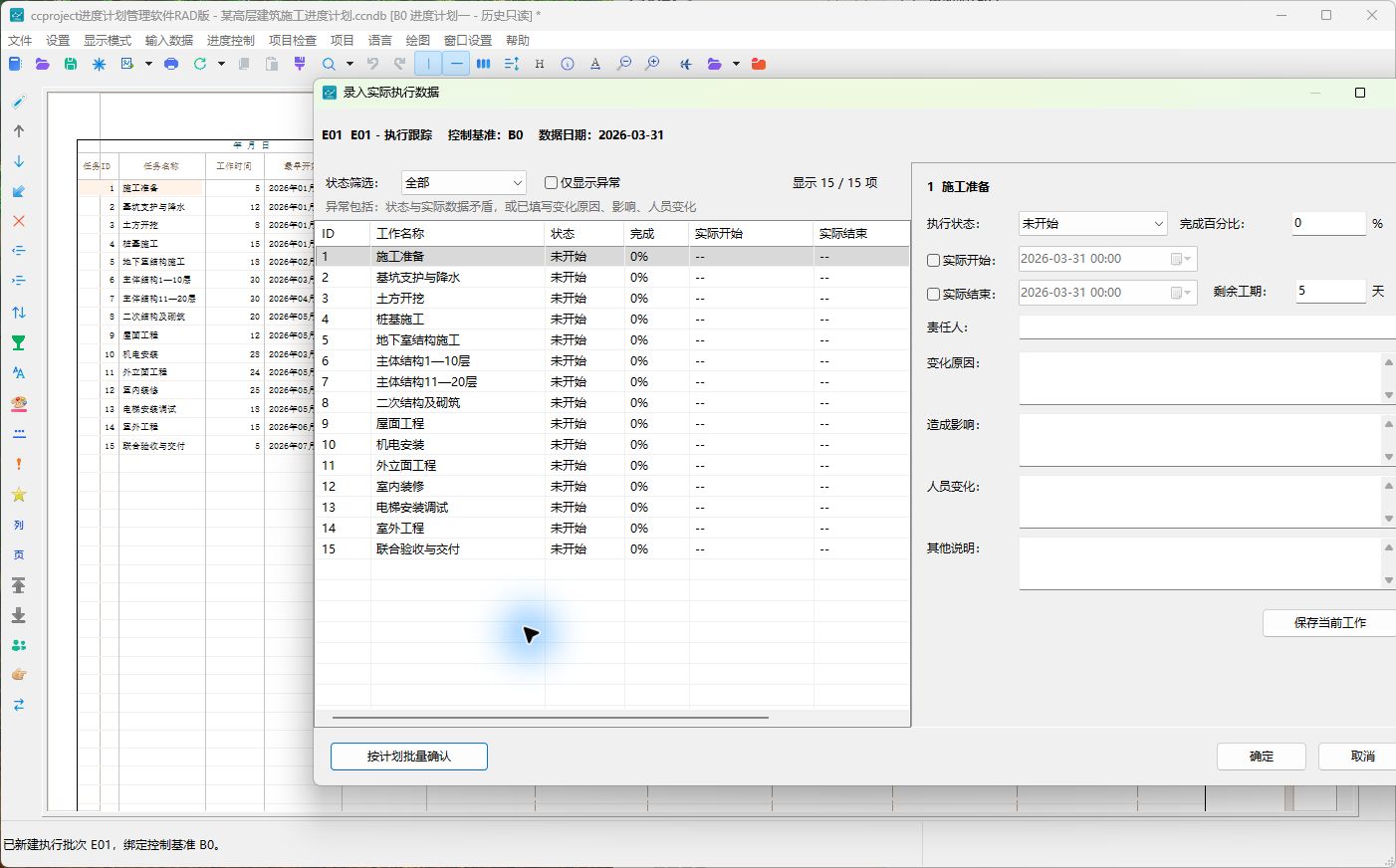Click the color palette sidebar icon
This screenshot has height=868, width=1396.
(x=19, y=403)
